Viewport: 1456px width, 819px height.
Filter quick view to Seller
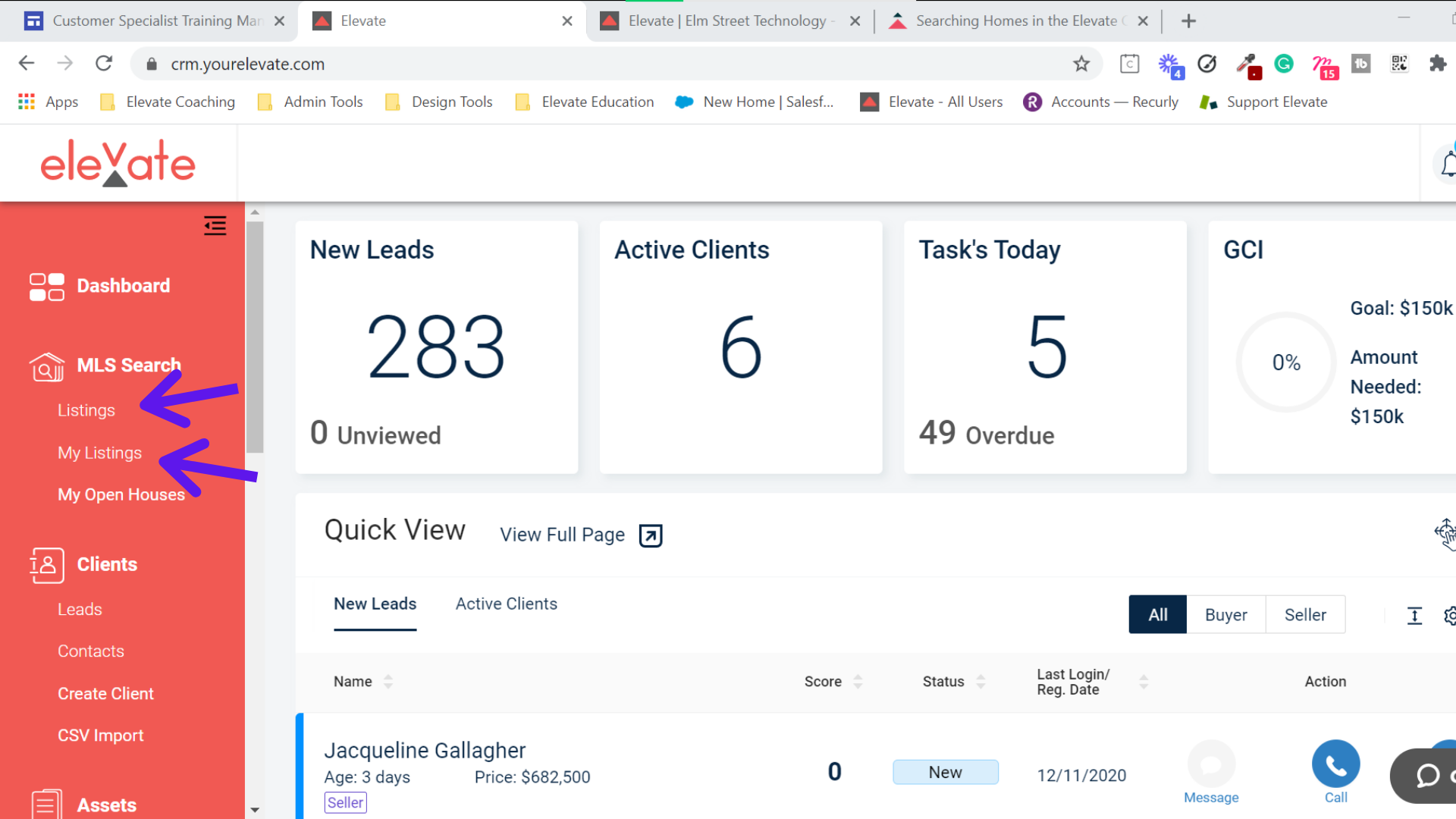point(1305,615)
